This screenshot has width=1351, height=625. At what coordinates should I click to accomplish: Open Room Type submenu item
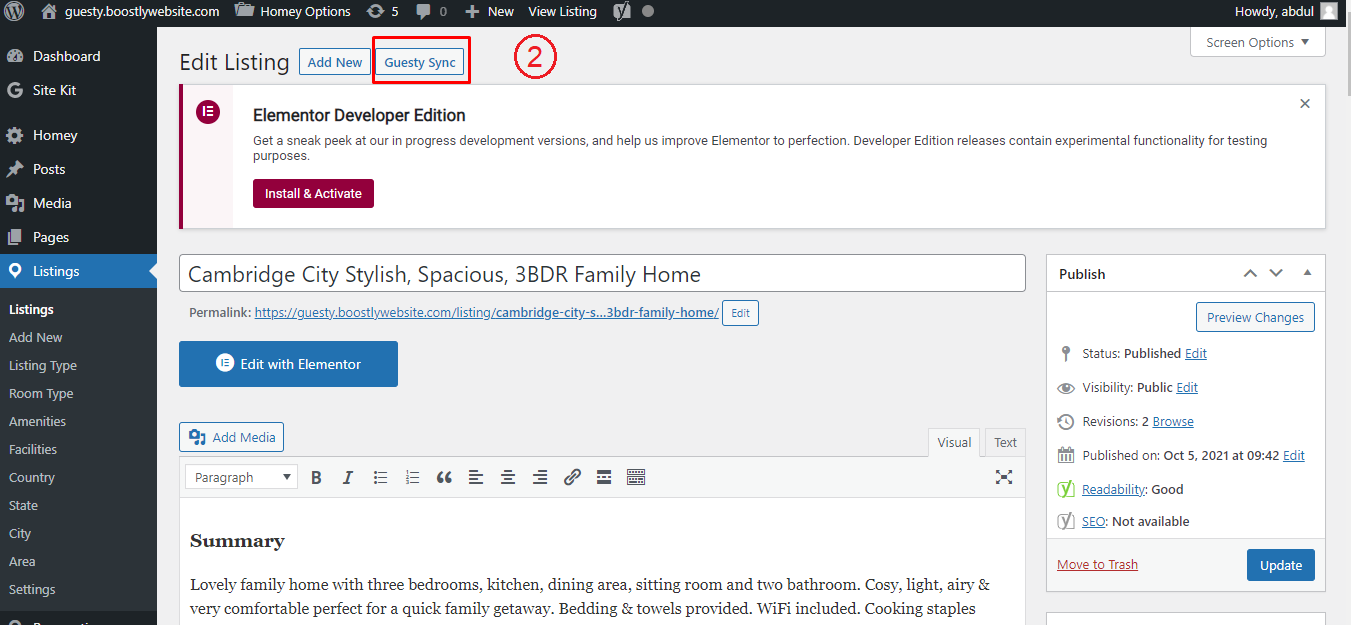click(x=41, y=394)
